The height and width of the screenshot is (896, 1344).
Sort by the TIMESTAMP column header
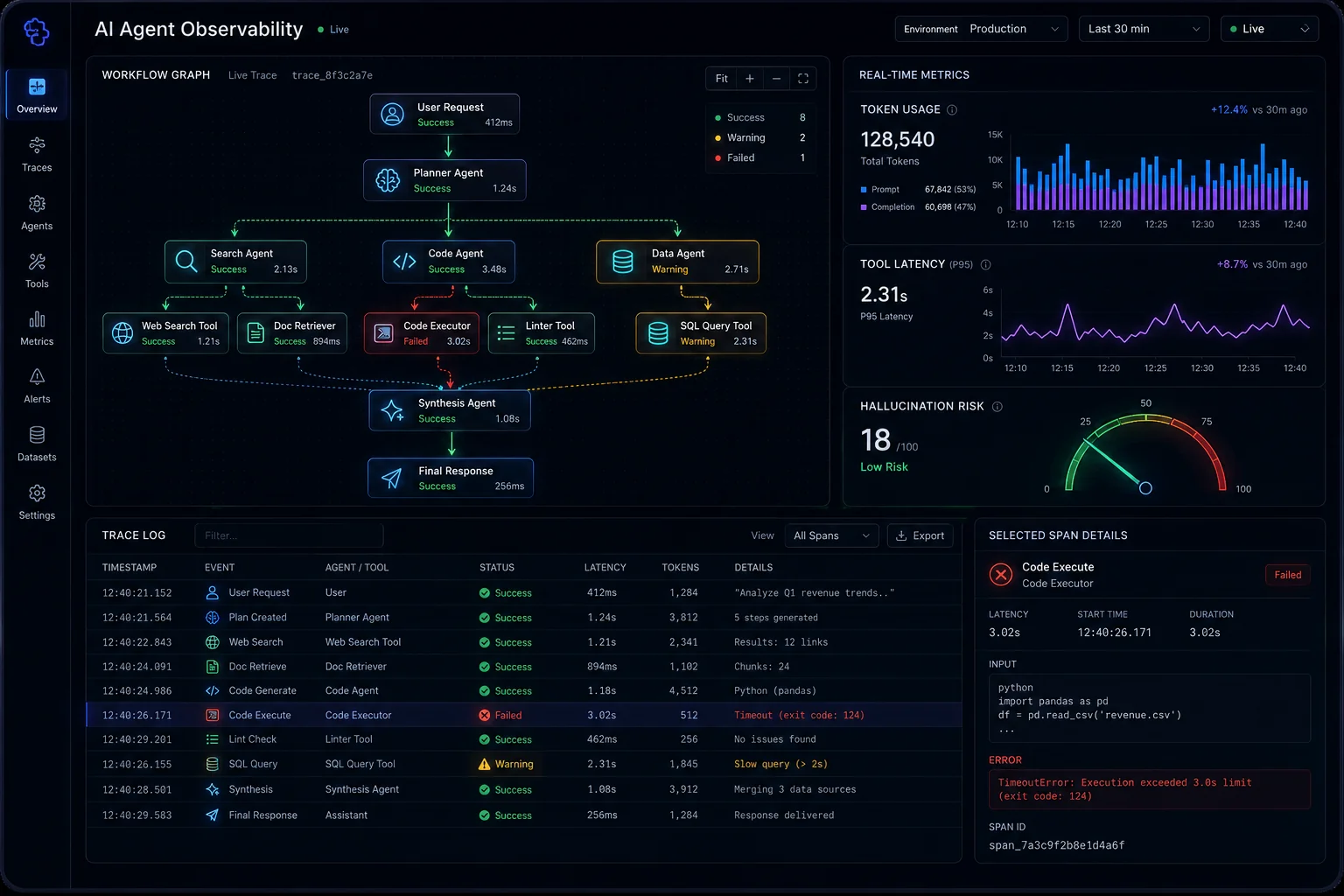(x=129, y=568)
